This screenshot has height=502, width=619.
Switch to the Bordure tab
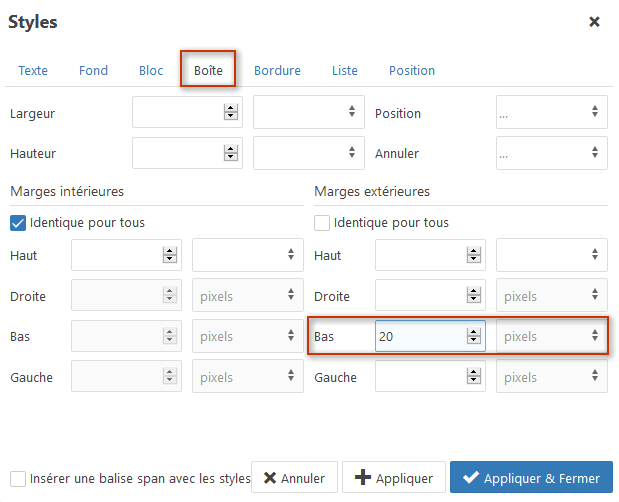pos(278,71)
